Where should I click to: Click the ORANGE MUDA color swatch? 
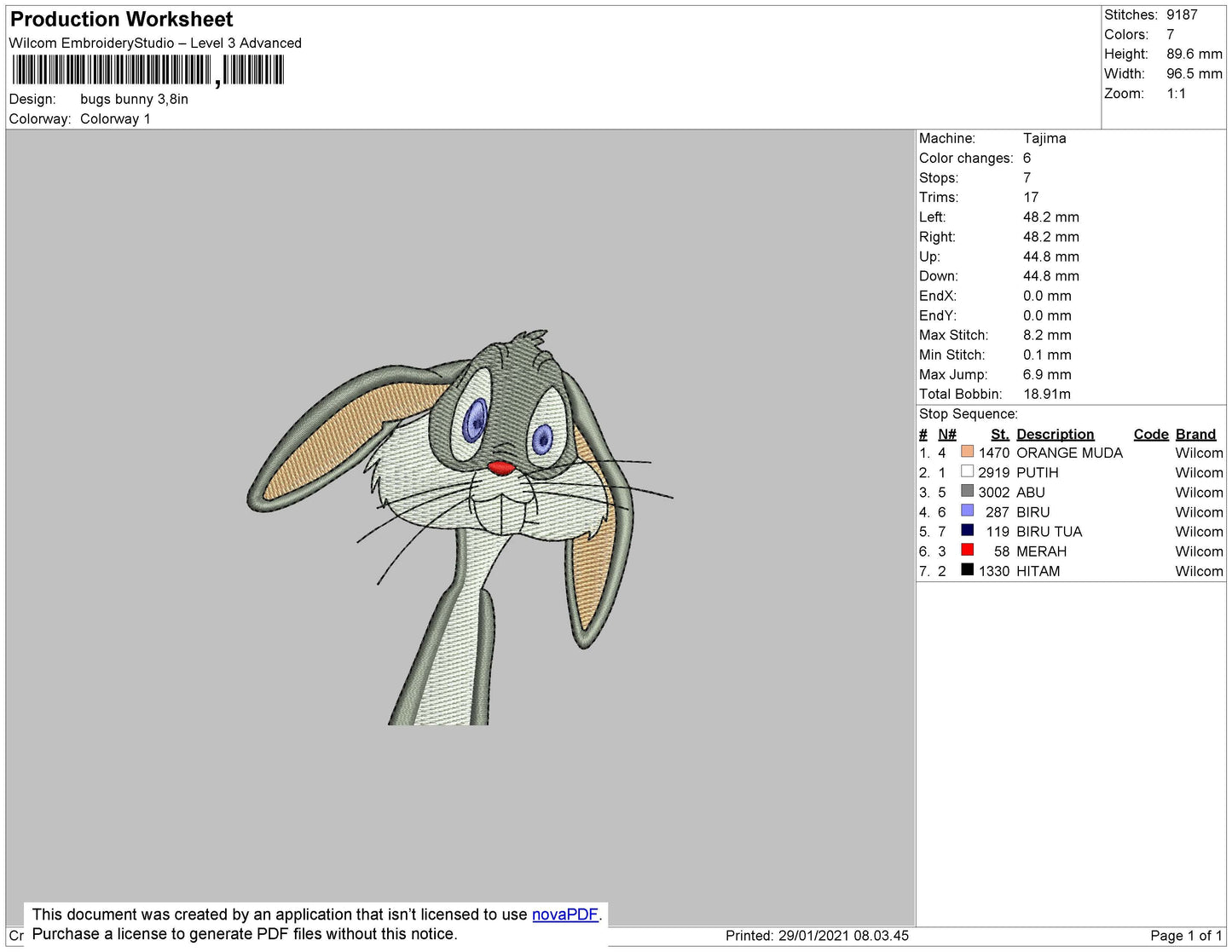click(967, 452)
